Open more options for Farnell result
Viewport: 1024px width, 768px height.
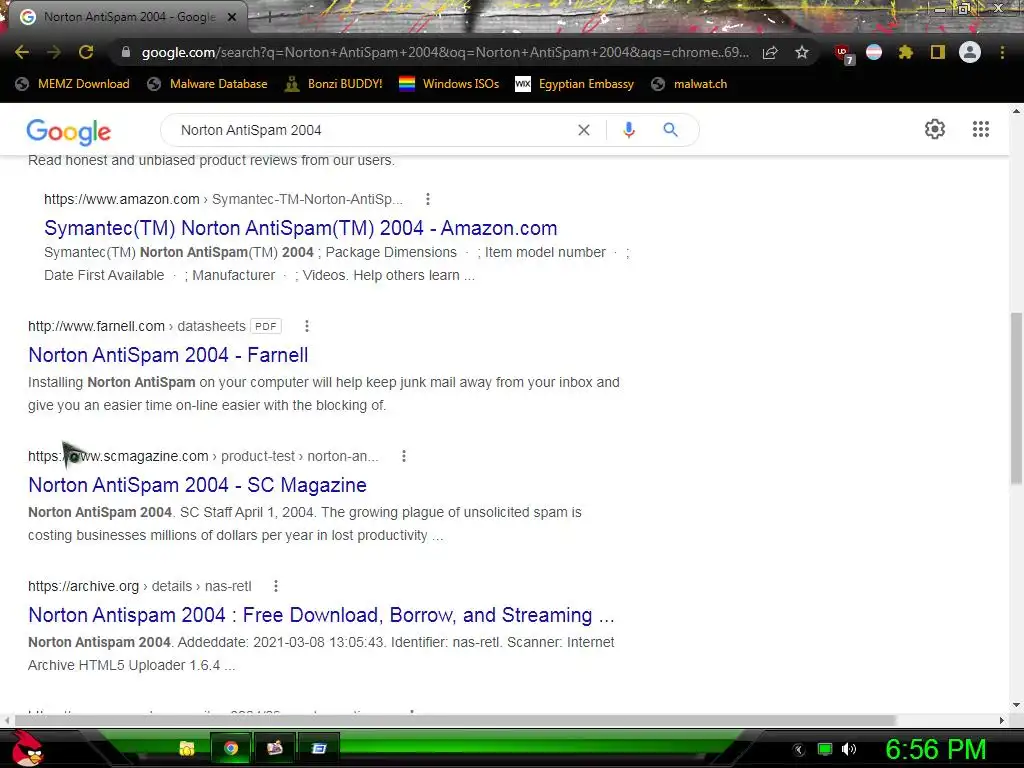tap(307, 326)
